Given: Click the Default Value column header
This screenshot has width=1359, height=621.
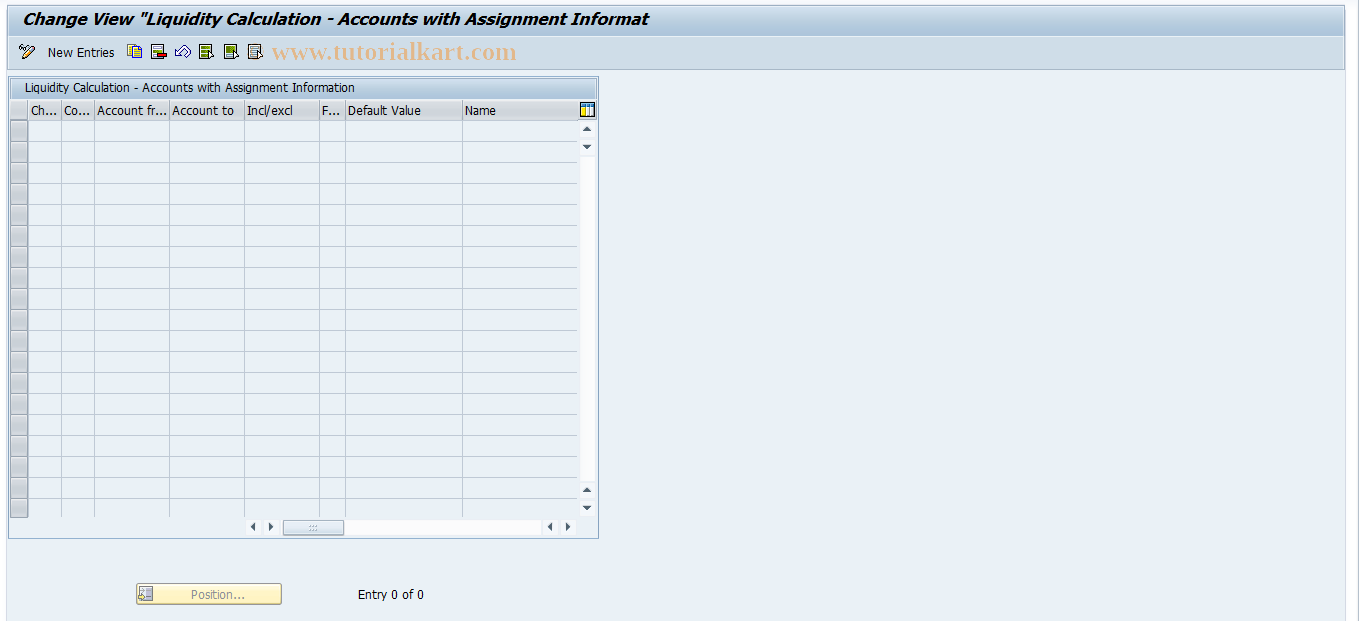Looking at the screenshot, I should (x=404, y=111).
